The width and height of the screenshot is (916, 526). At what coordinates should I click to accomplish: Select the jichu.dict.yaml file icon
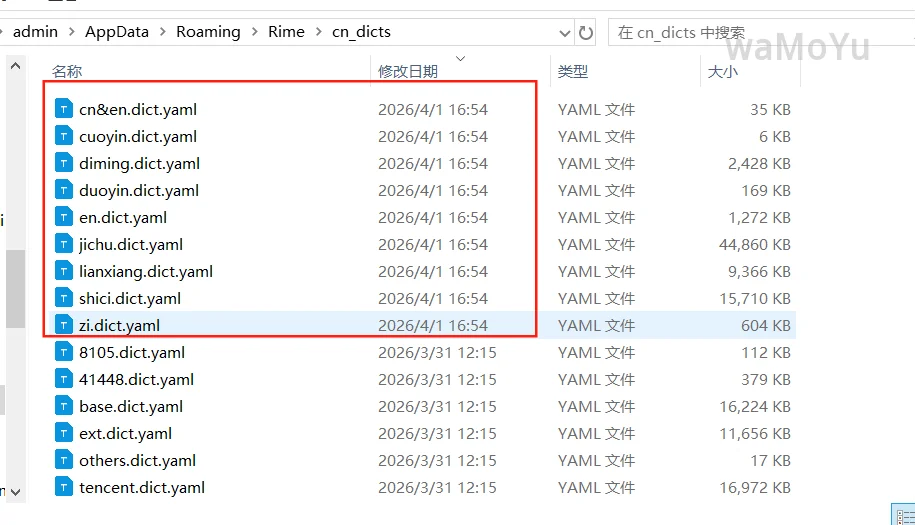[64, 244]
